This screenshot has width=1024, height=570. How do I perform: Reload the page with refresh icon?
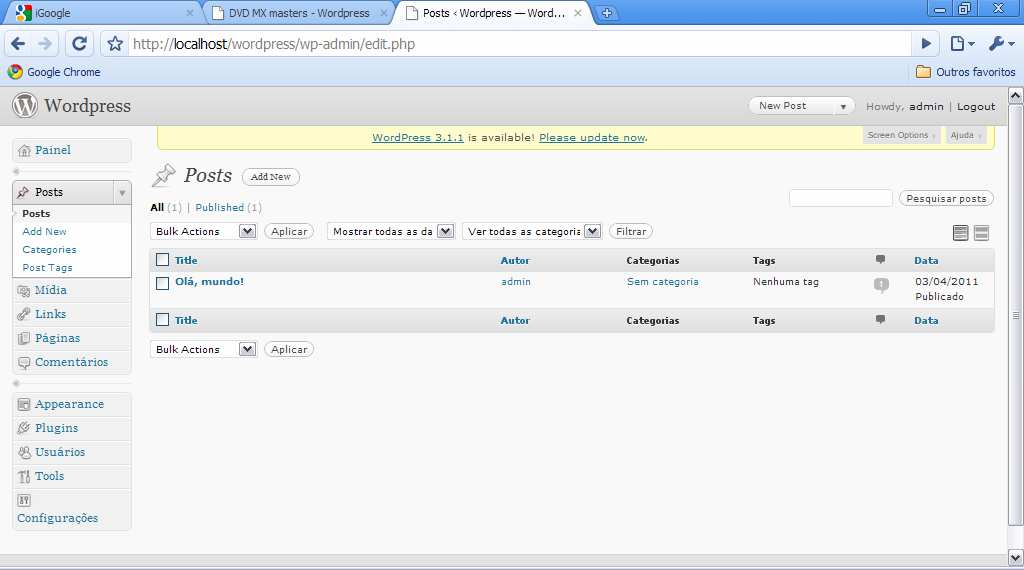[79, 44]
